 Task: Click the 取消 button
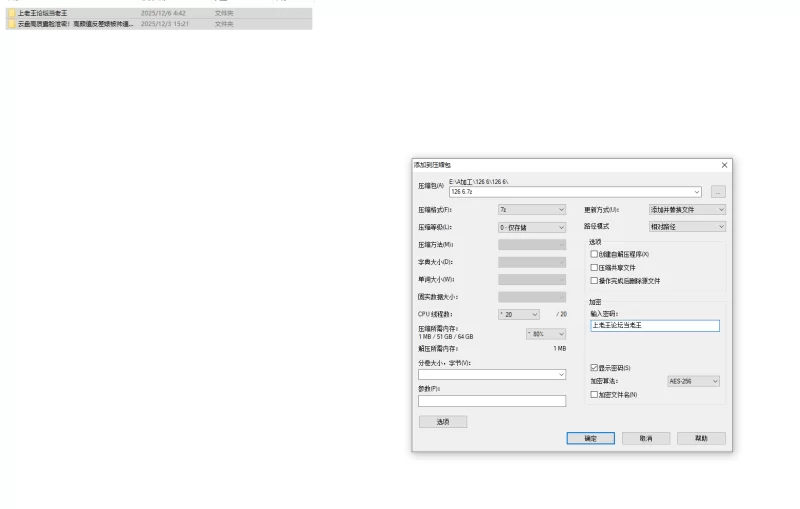point(645,438)
